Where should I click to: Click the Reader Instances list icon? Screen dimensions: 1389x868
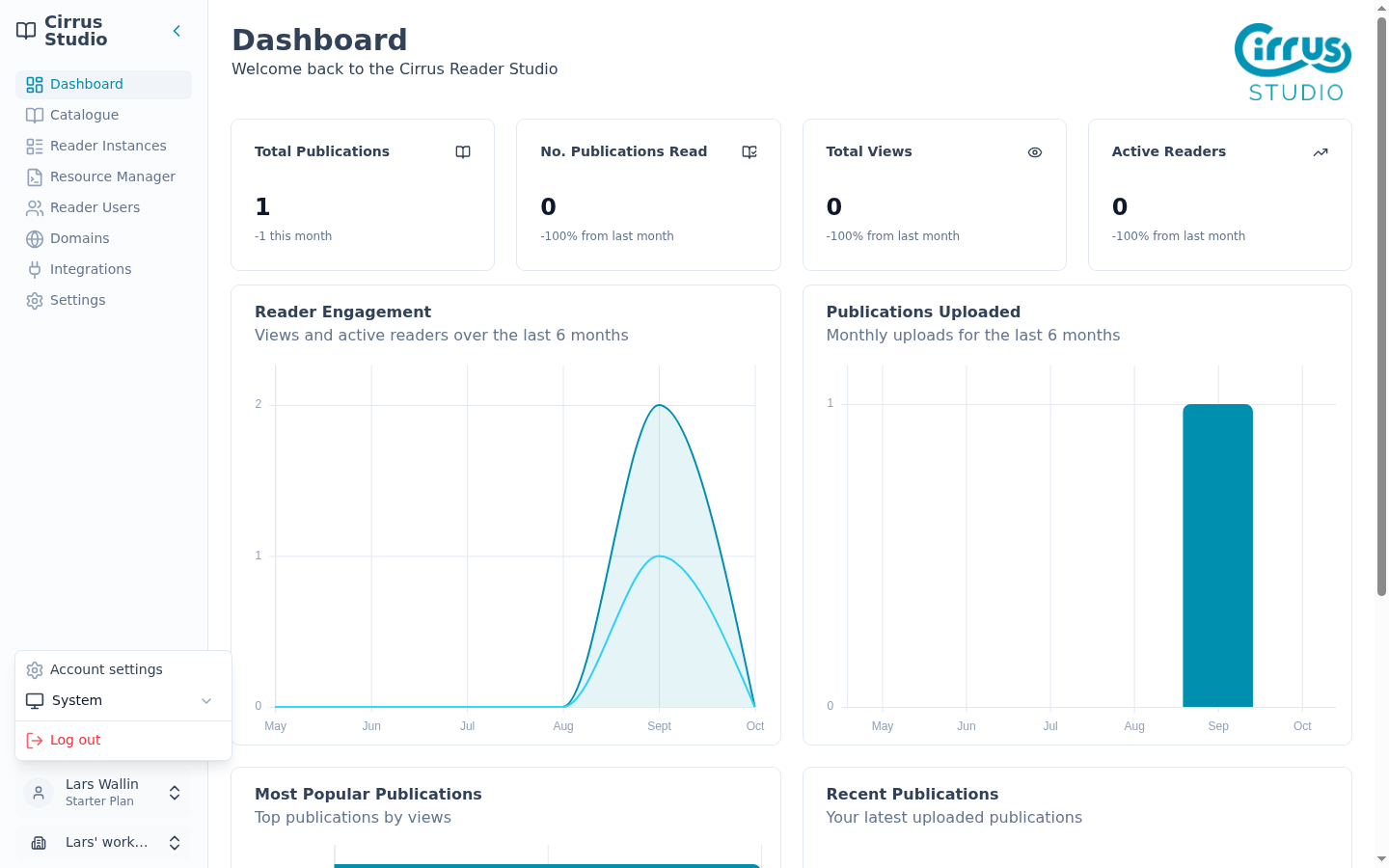click(x=35, y=146)
